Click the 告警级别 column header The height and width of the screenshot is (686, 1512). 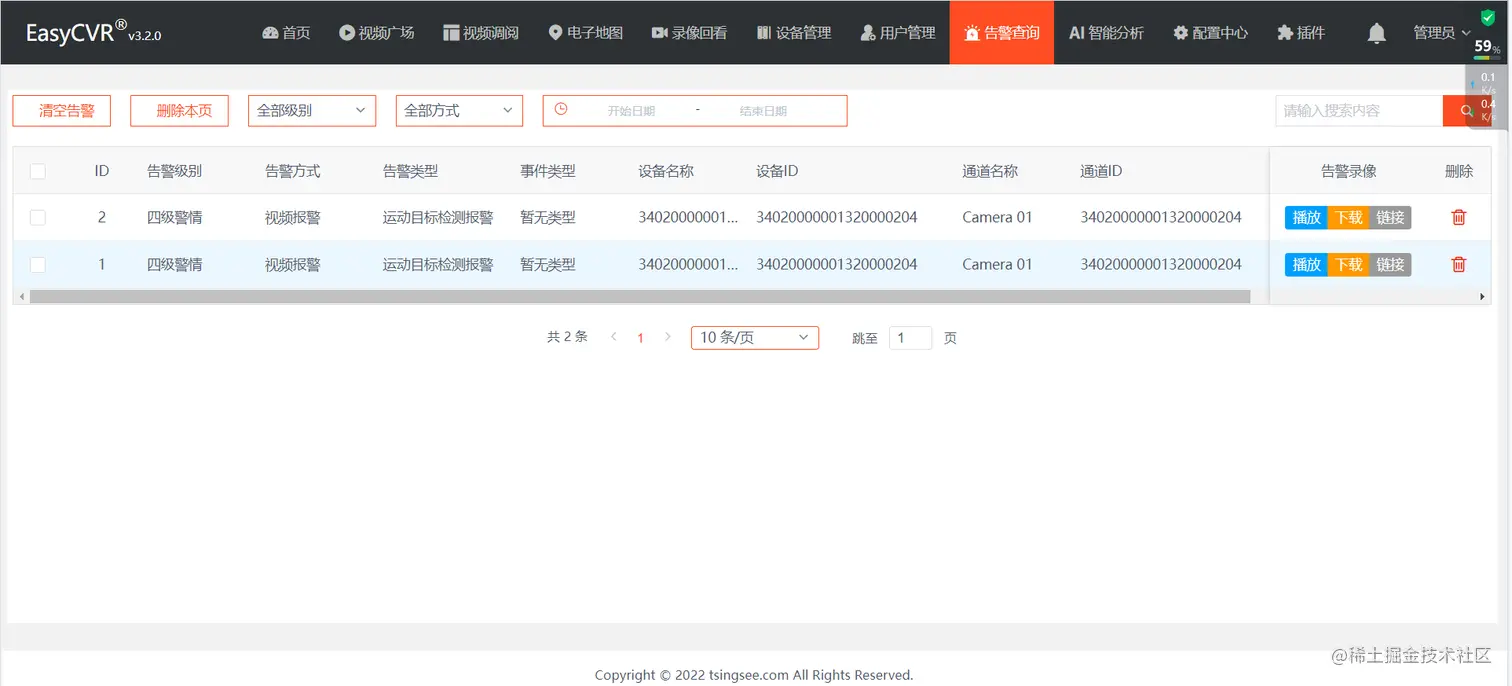(x=175, y=171)
